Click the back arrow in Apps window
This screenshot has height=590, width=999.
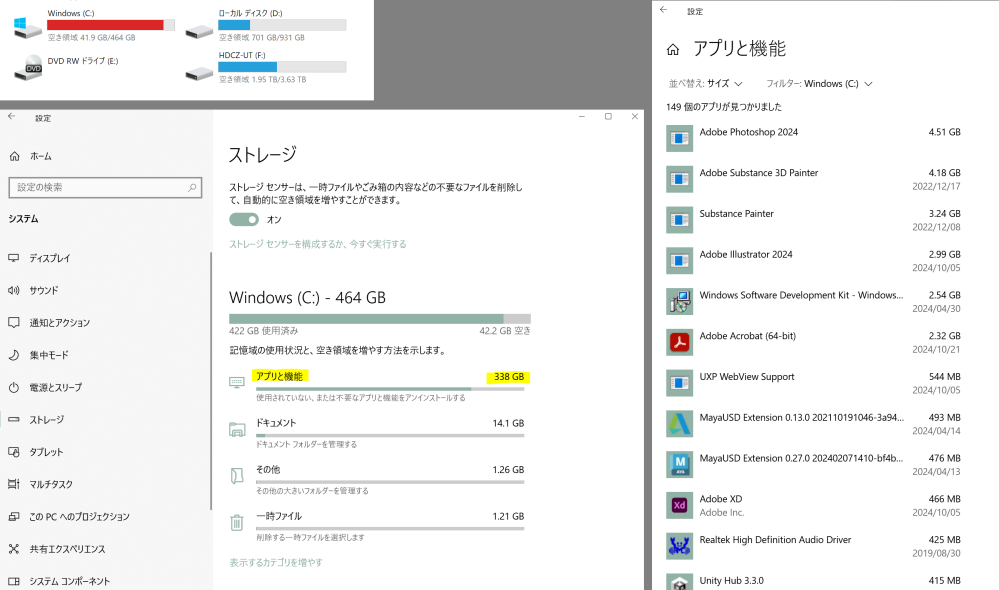[x=664, y=10]
